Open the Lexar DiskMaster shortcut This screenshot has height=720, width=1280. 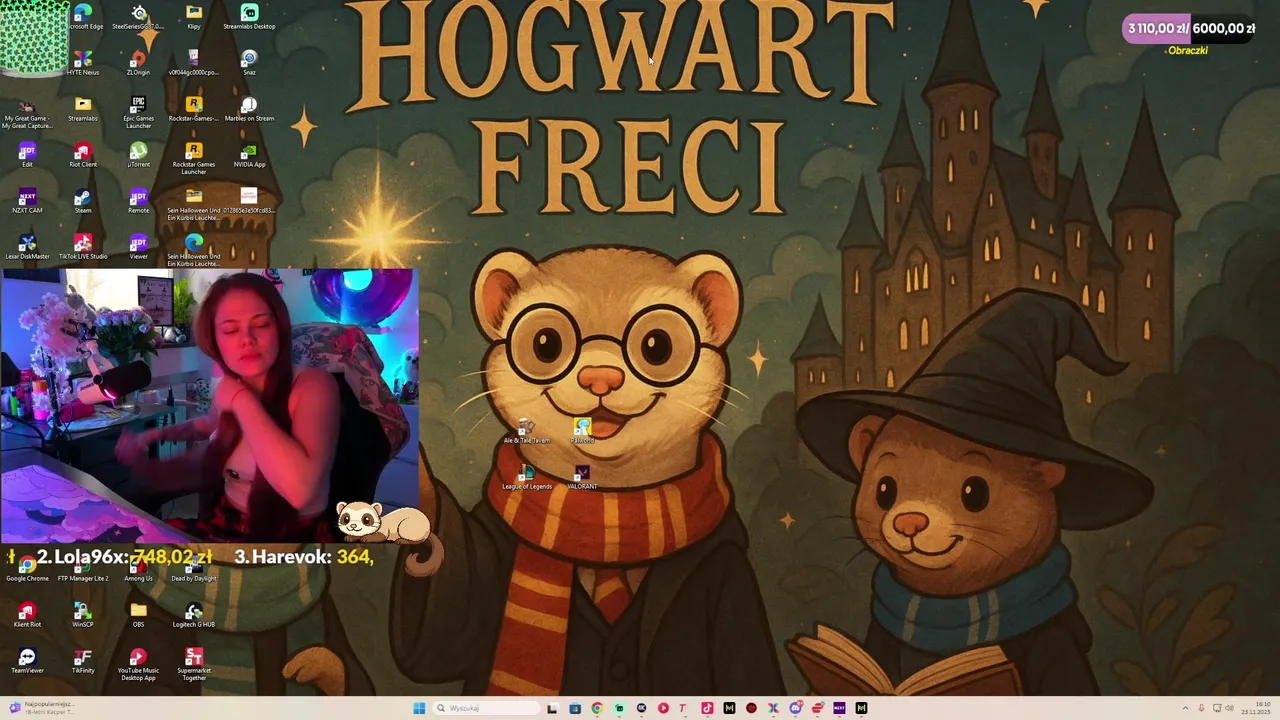pyautogui.click(x=27, y=247)
